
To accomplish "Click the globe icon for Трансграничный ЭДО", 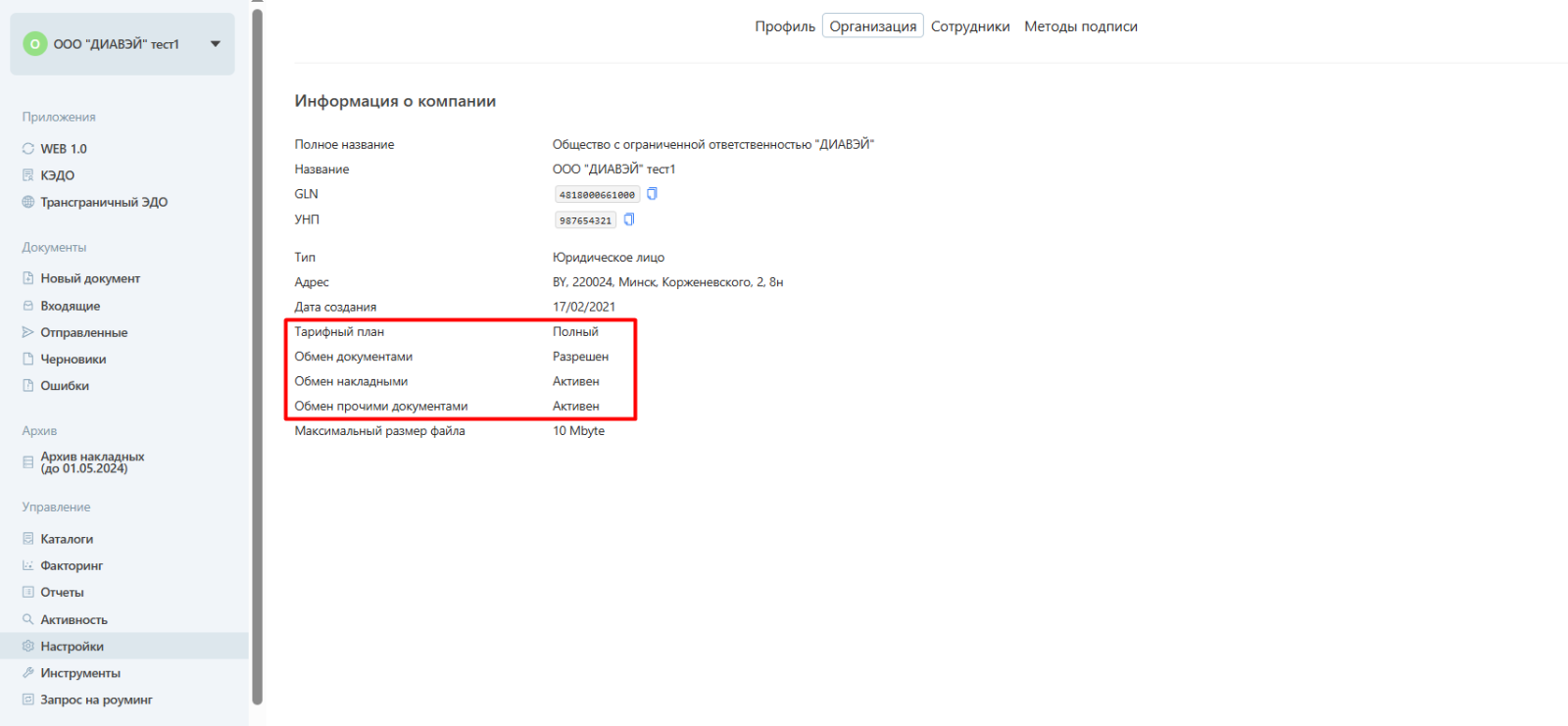I will [28, 202].
